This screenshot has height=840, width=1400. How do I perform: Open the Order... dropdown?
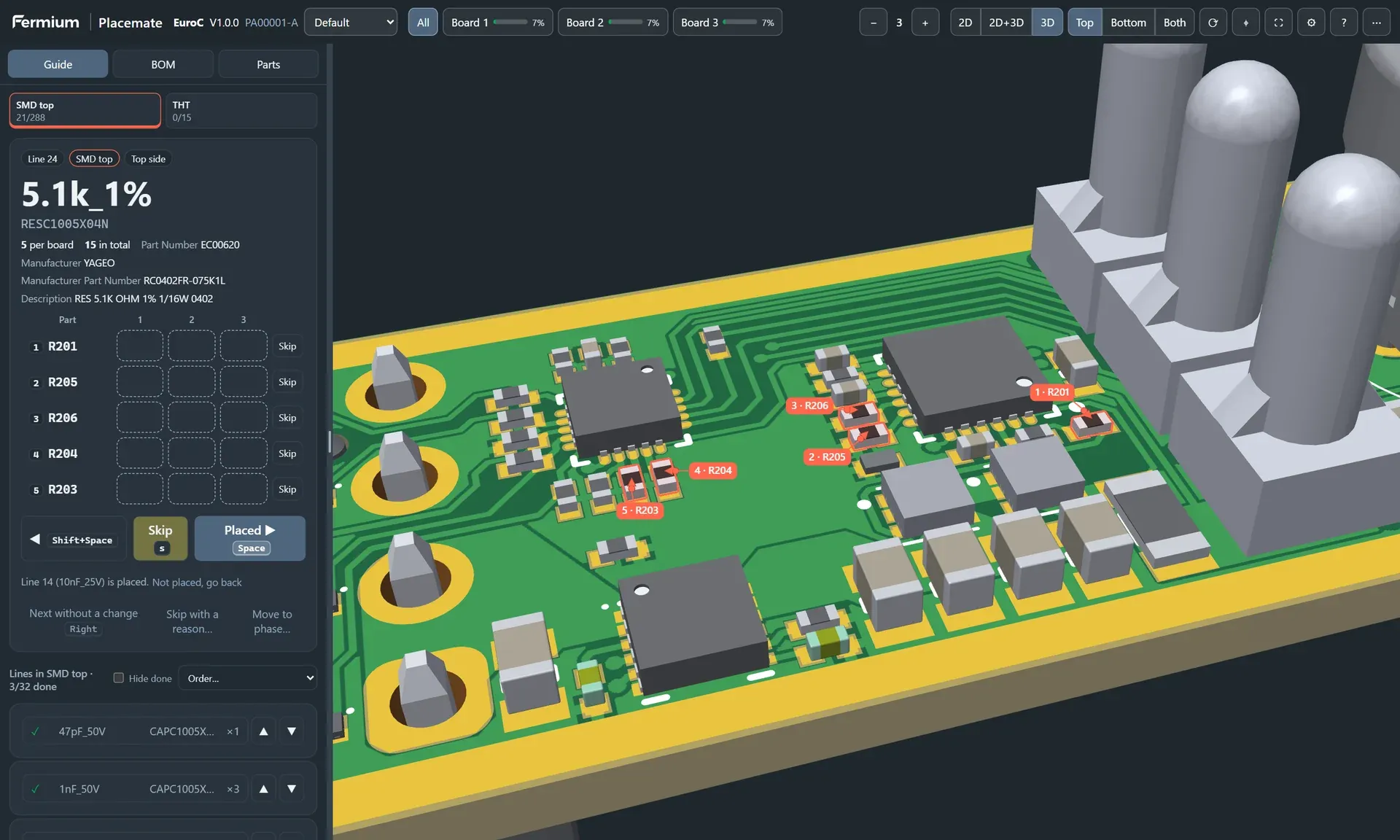tap(248, 678)
